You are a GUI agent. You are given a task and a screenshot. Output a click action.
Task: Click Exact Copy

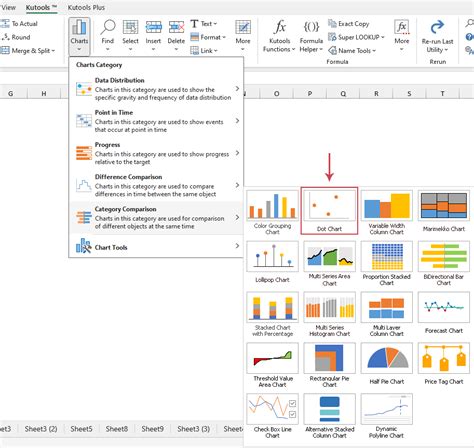click(x=349, y=24)
